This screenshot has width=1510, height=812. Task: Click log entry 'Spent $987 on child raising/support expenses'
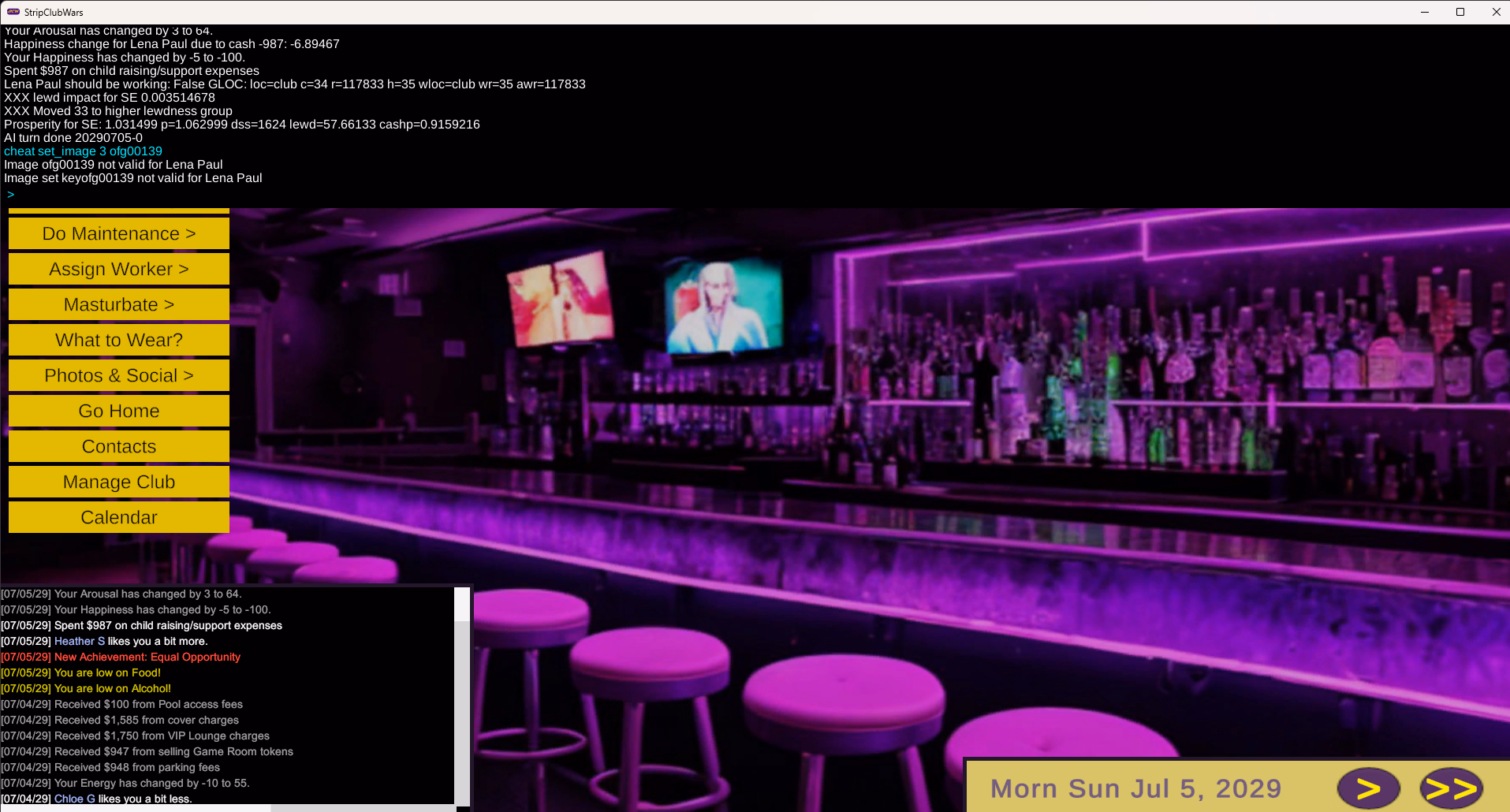pyautogui.click(x=141, y=625)
